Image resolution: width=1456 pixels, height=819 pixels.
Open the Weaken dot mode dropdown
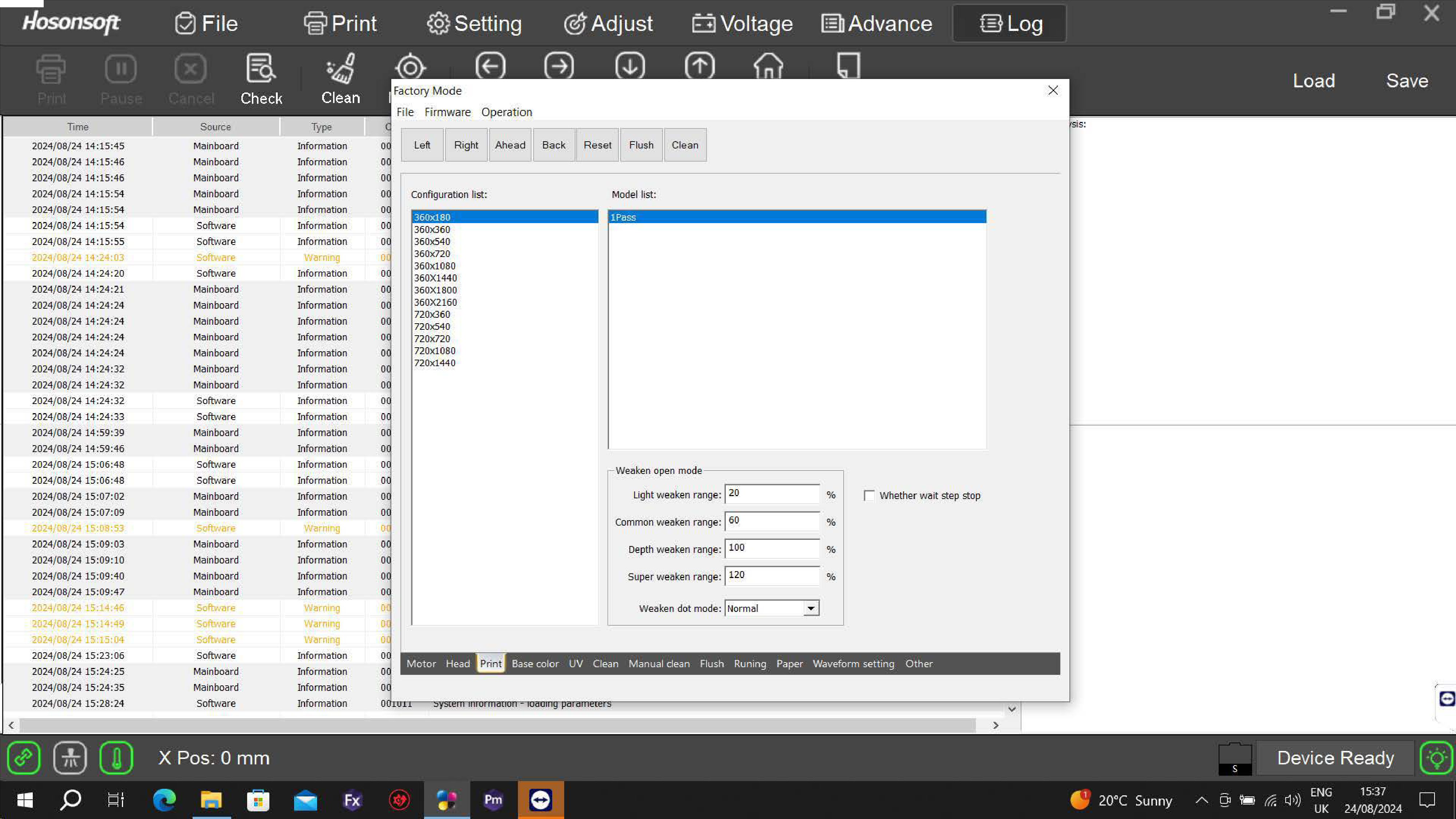coord(811,608)
